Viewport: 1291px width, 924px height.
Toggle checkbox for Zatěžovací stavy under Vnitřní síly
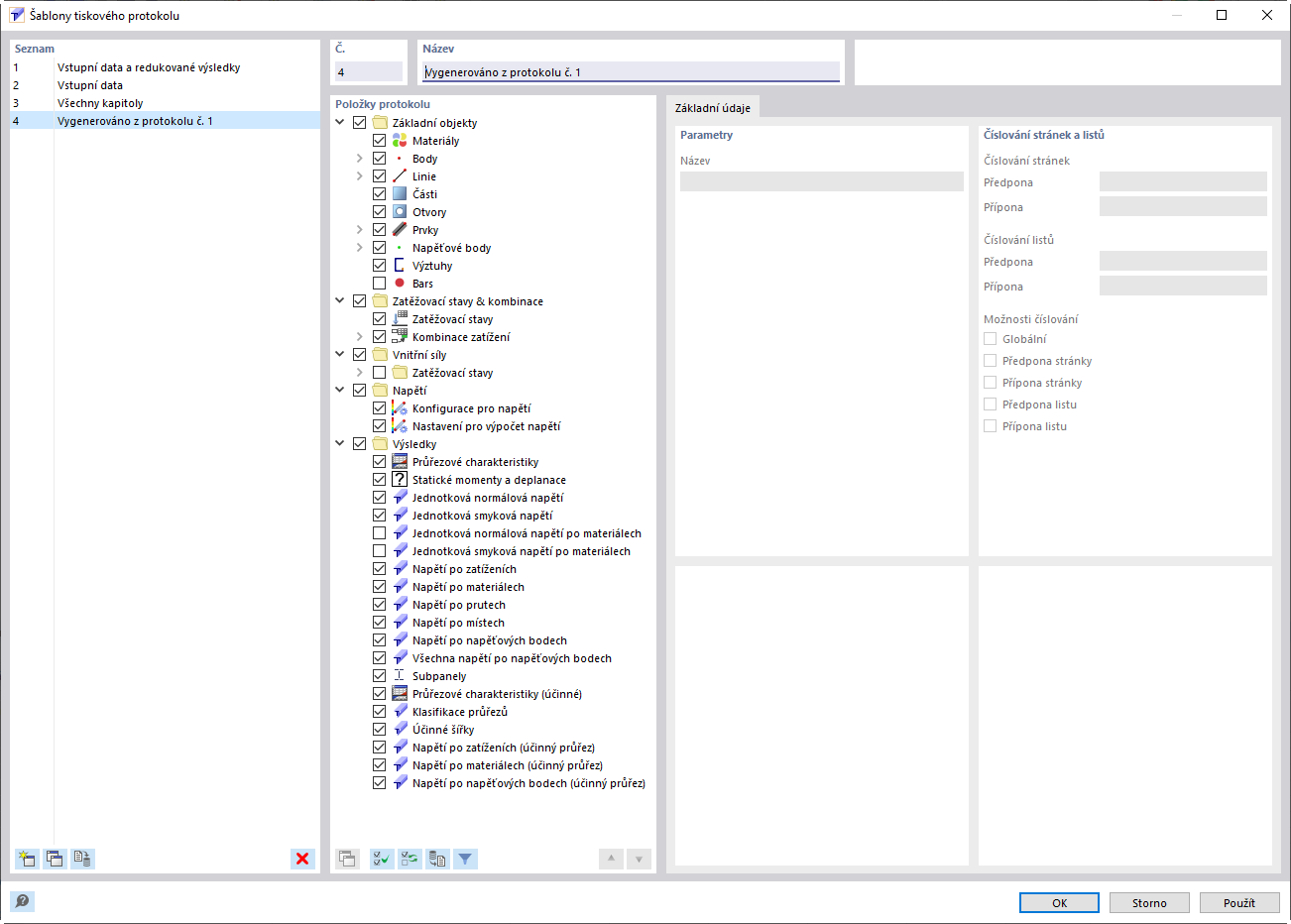(379, 373)
